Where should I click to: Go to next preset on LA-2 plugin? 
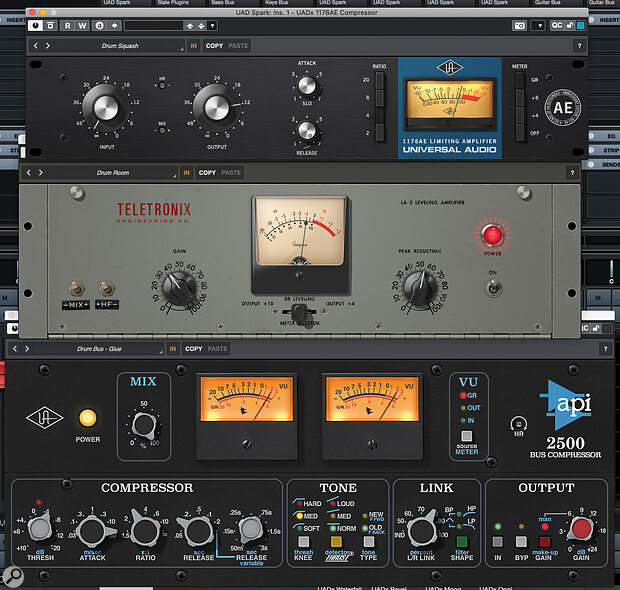pyautogui.click(x=41, y=173)
